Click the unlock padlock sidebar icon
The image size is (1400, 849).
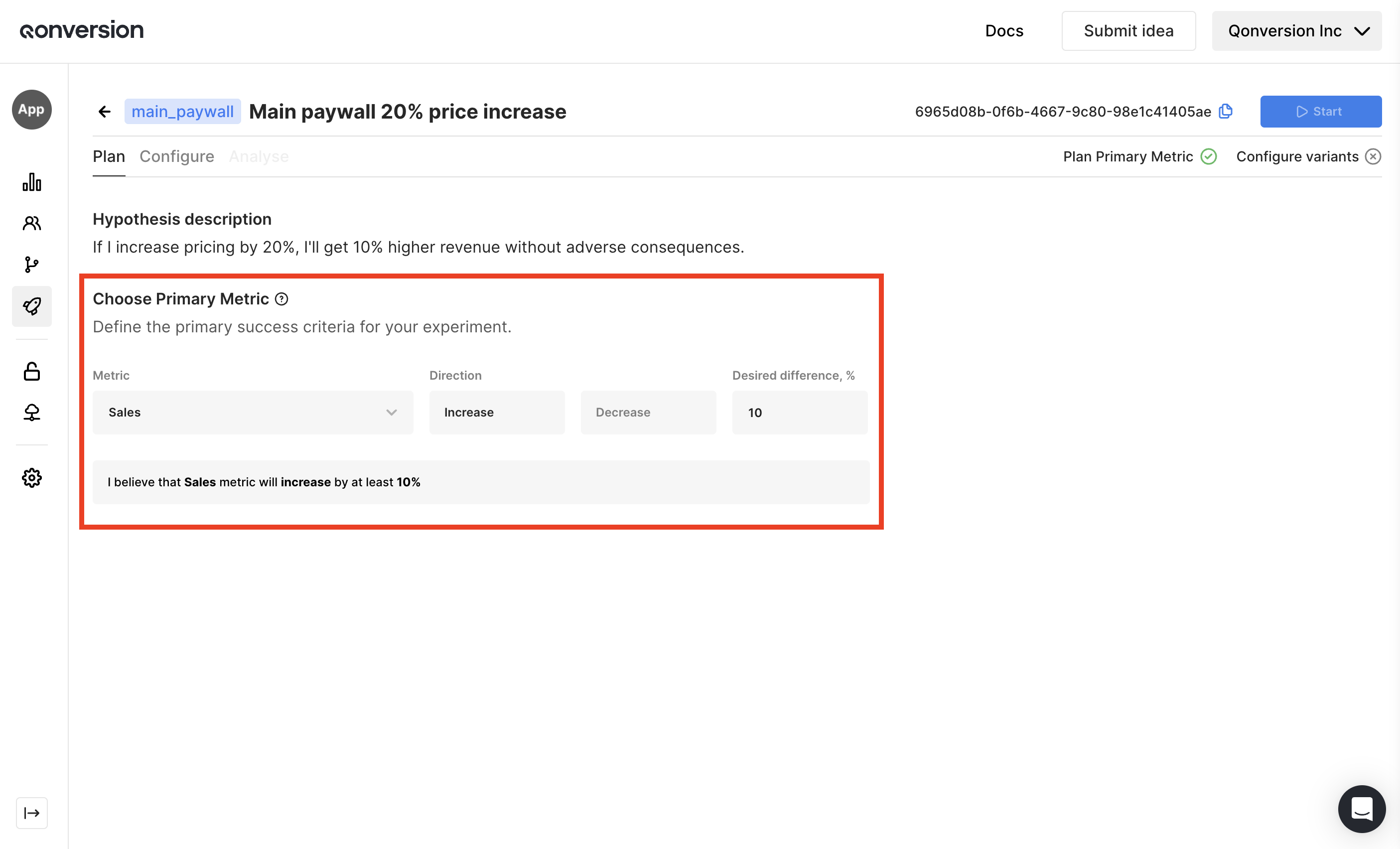click(x=32, y=372)
